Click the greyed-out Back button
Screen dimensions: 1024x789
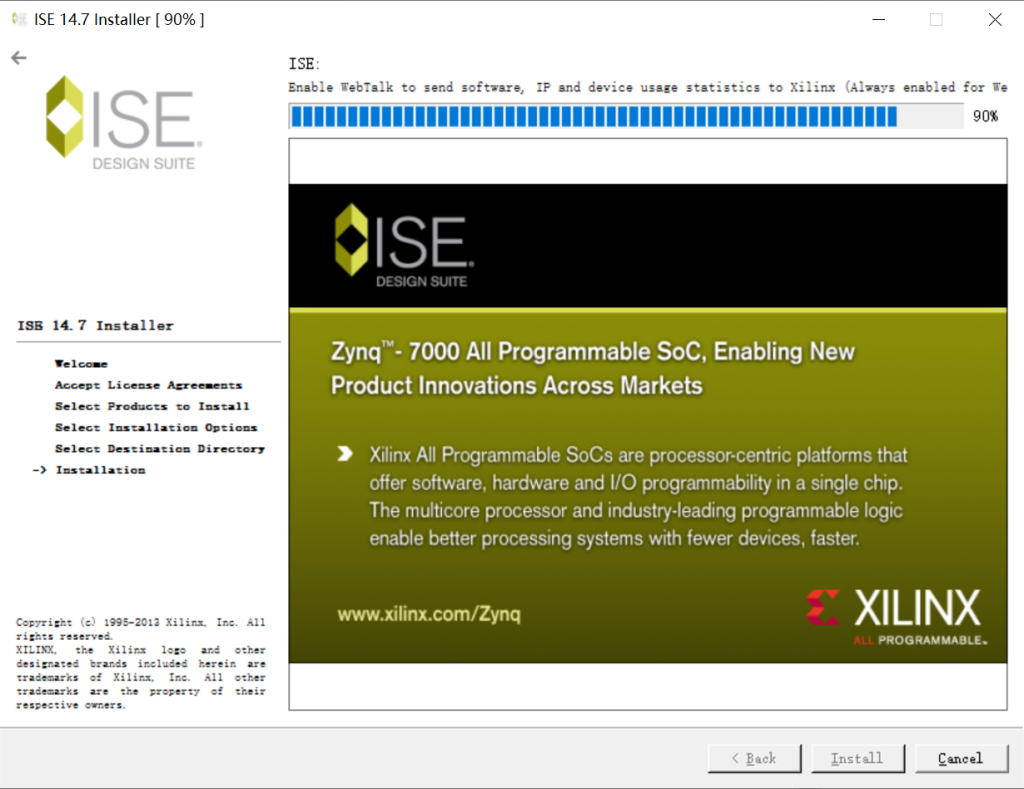[754, 759]
